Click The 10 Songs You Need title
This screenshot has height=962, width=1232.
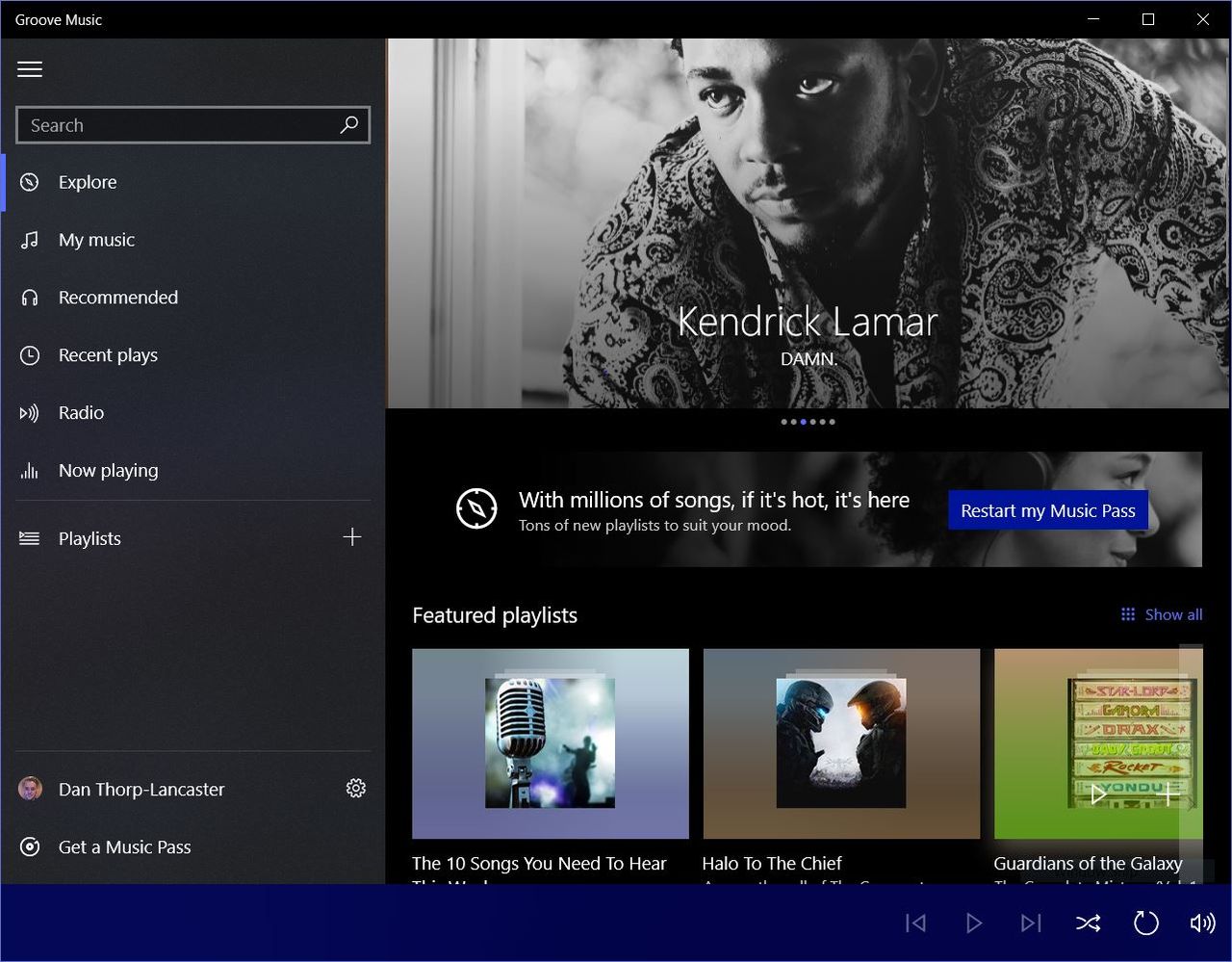539,864
